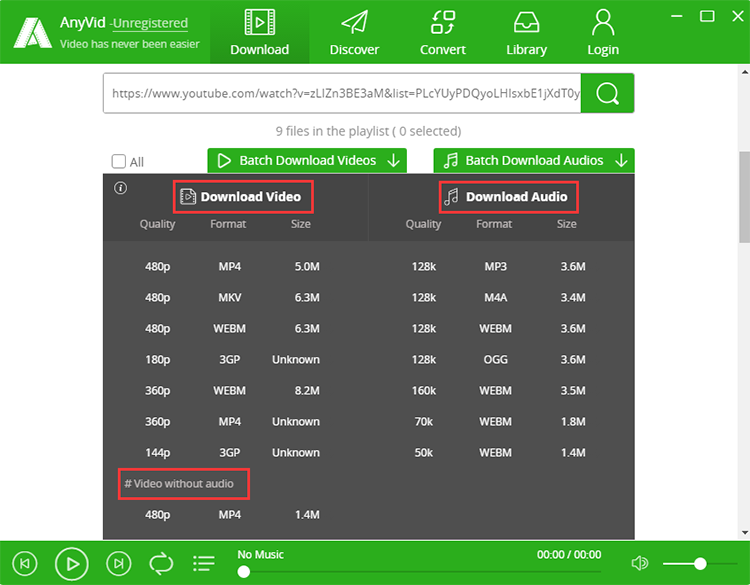Open the Convert tab

[442, 32]
